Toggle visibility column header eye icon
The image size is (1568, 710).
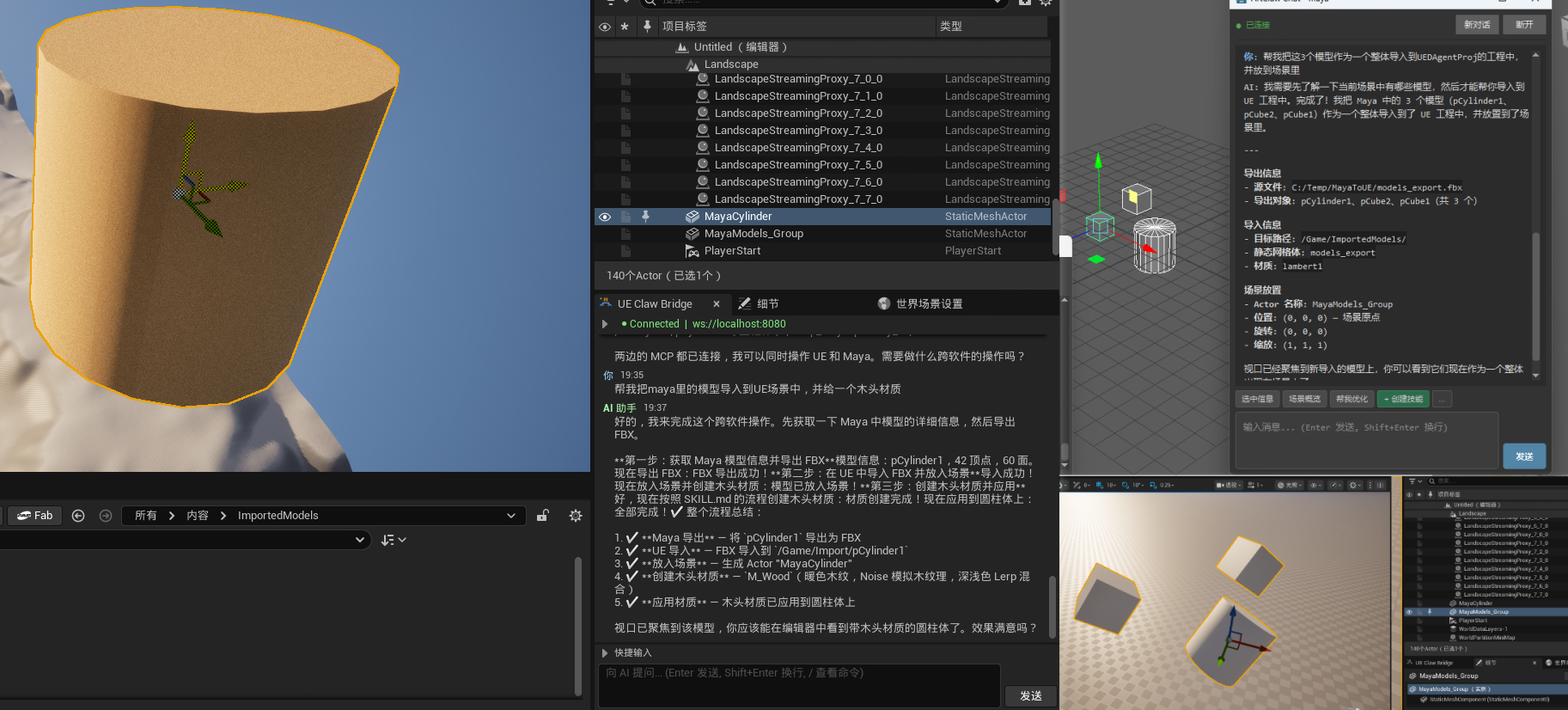click(x=605, y=27)
